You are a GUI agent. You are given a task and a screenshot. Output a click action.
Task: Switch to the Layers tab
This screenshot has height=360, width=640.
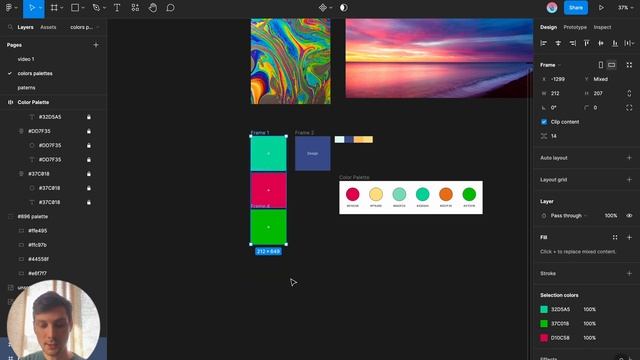(25, 27)
